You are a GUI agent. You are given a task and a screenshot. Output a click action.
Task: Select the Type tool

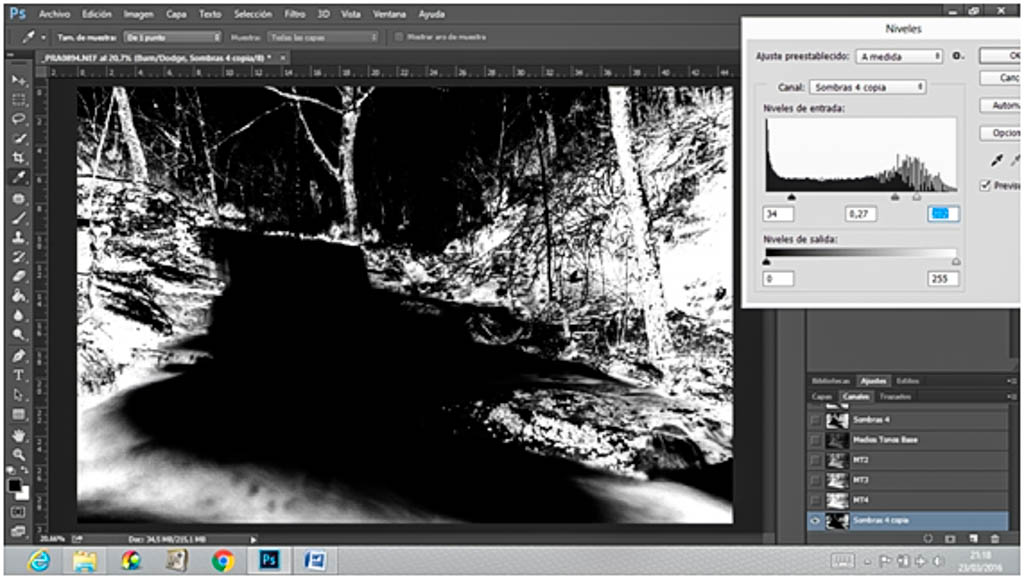tap(19, 375)
